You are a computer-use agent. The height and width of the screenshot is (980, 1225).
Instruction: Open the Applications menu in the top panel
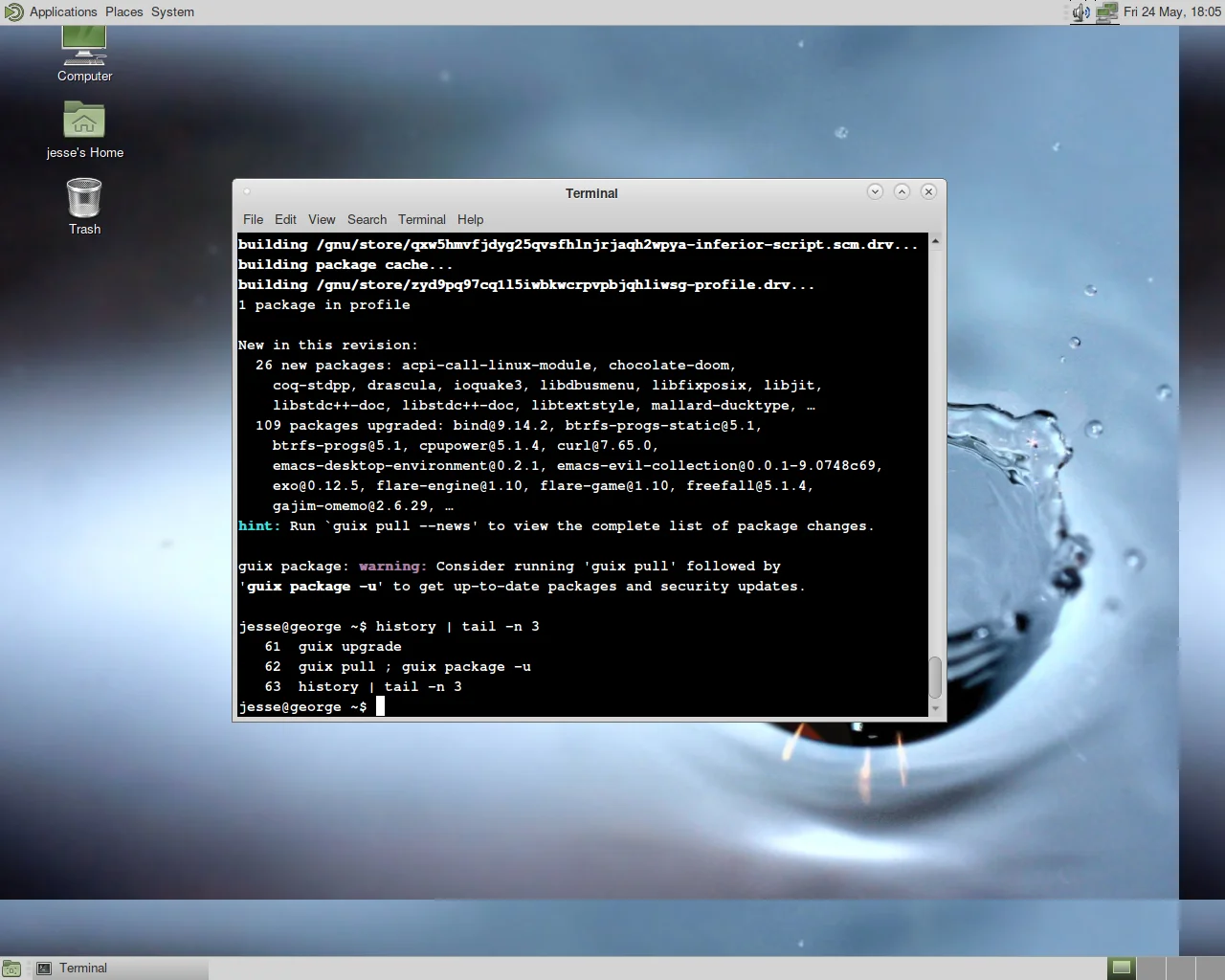point(63,12)
